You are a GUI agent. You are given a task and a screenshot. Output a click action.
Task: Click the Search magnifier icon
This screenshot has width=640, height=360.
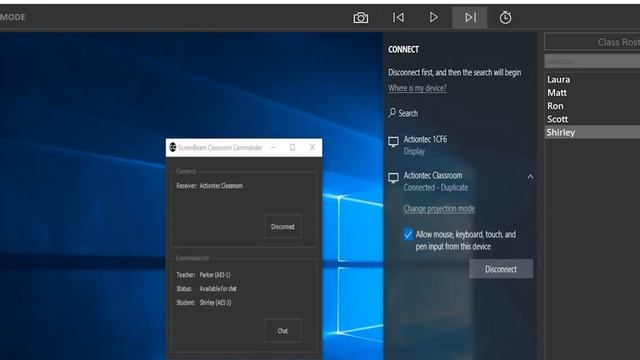coord(392,113)
